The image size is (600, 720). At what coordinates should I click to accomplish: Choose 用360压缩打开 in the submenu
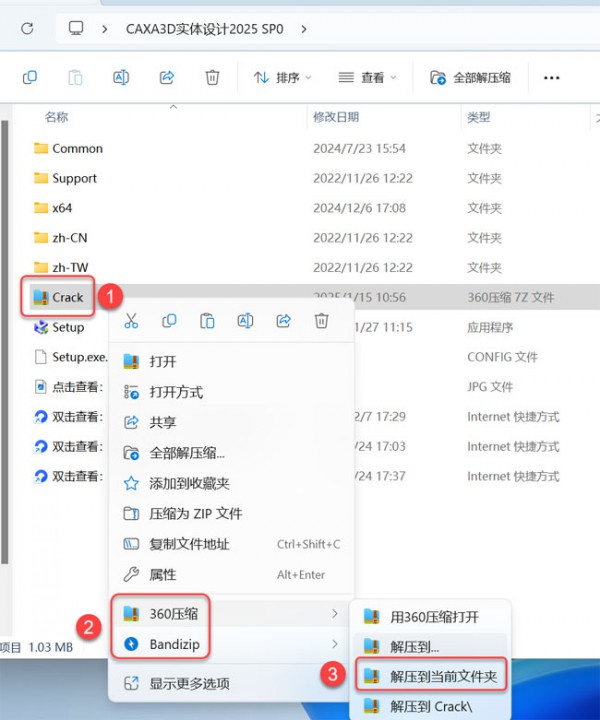point(431,617)
